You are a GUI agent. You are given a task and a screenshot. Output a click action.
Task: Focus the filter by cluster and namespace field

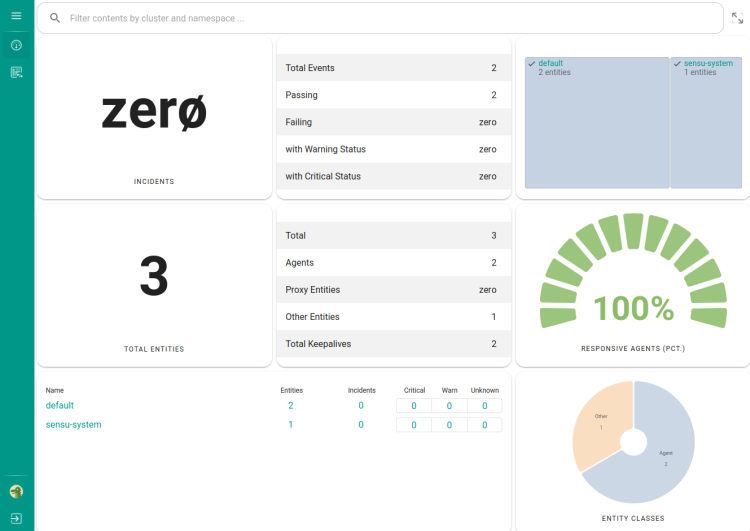pyautogui.click(x=380, y=18)
